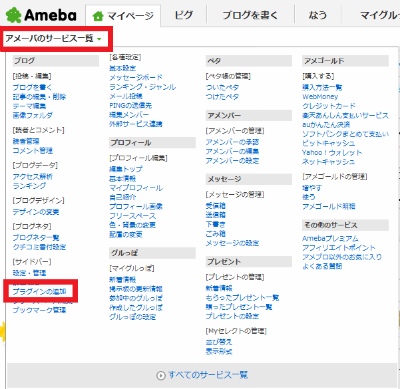Open Amebaプレミアム link

coord(330,239)
